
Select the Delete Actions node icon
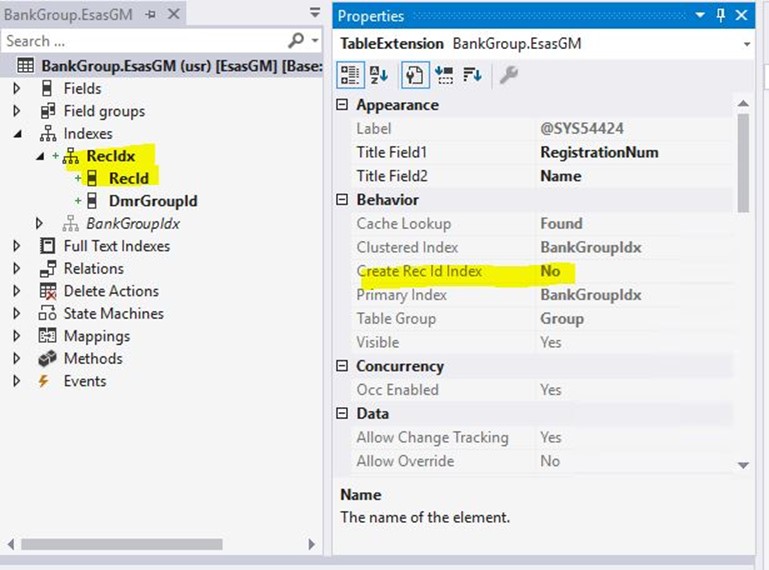pos(48,291)
